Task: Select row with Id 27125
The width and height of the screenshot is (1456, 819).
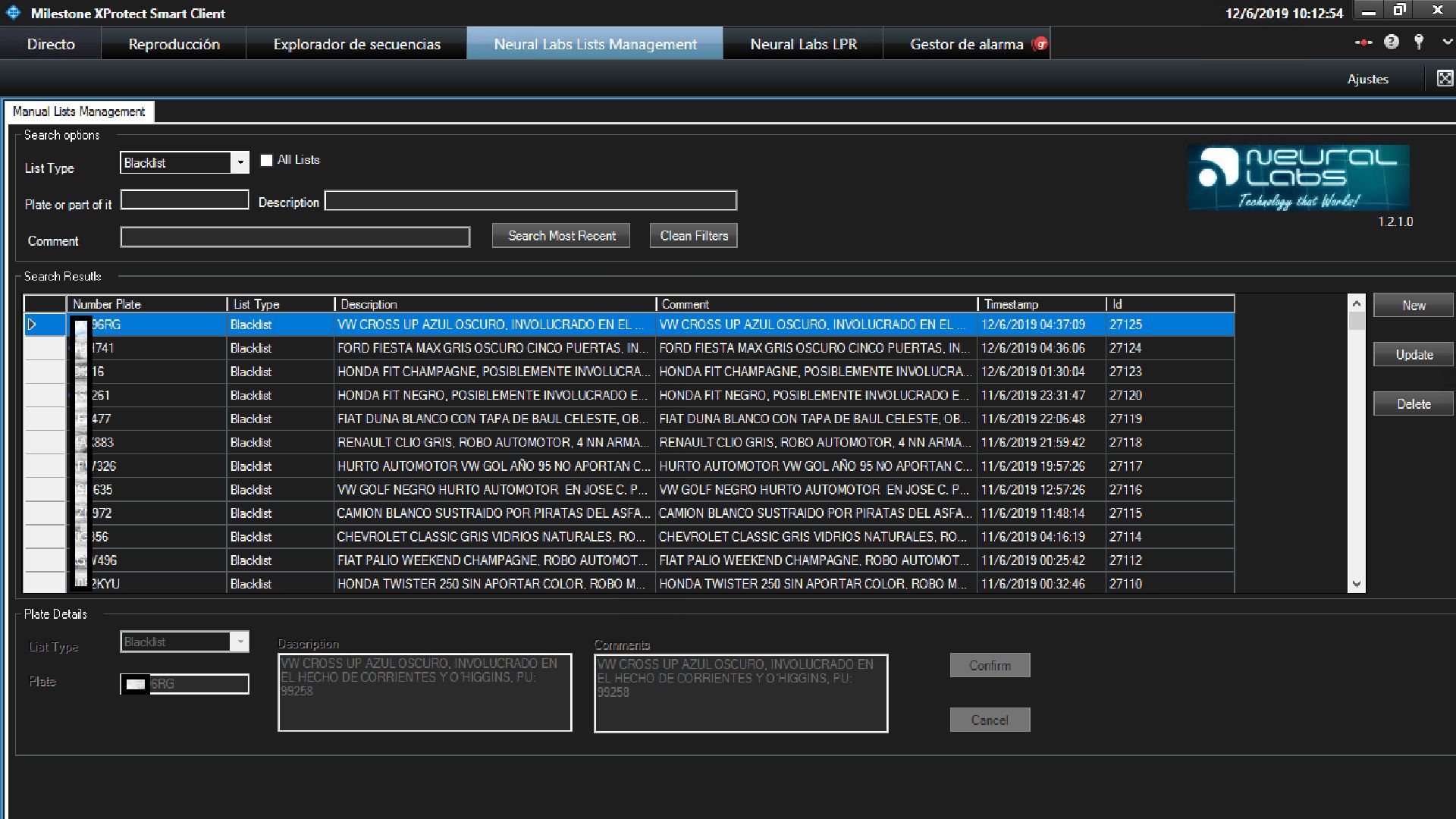Action: click(629, 325)
